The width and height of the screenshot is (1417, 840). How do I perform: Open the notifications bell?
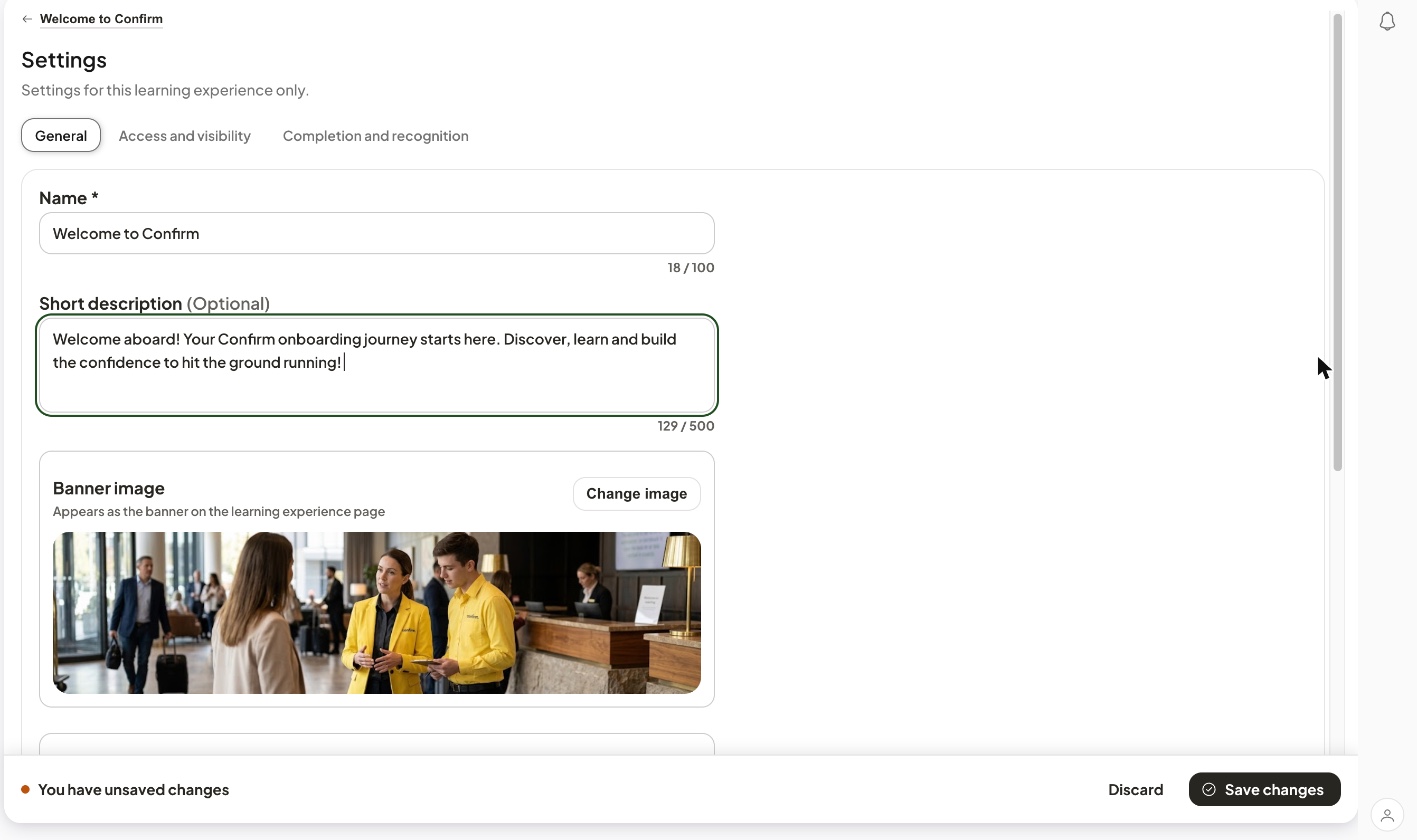tap(1387, 21)
